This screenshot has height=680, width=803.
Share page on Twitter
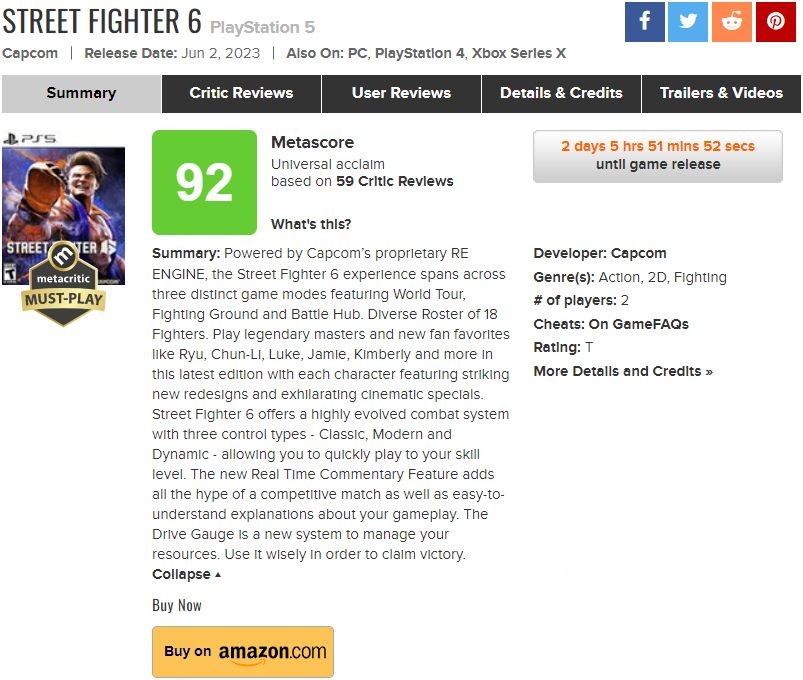pos(688,22)
